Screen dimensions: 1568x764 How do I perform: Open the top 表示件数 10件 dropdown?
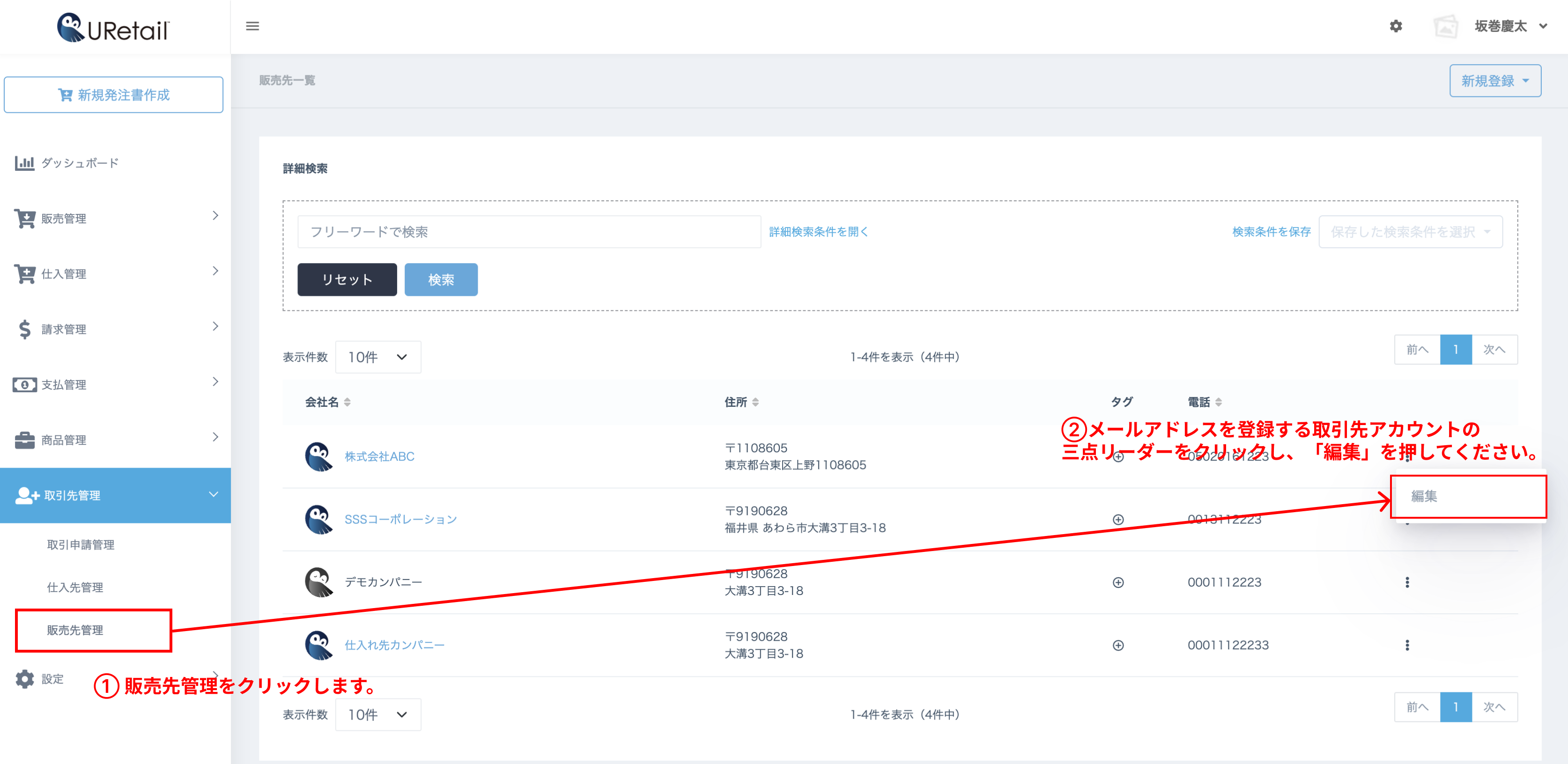pos(377,357)
